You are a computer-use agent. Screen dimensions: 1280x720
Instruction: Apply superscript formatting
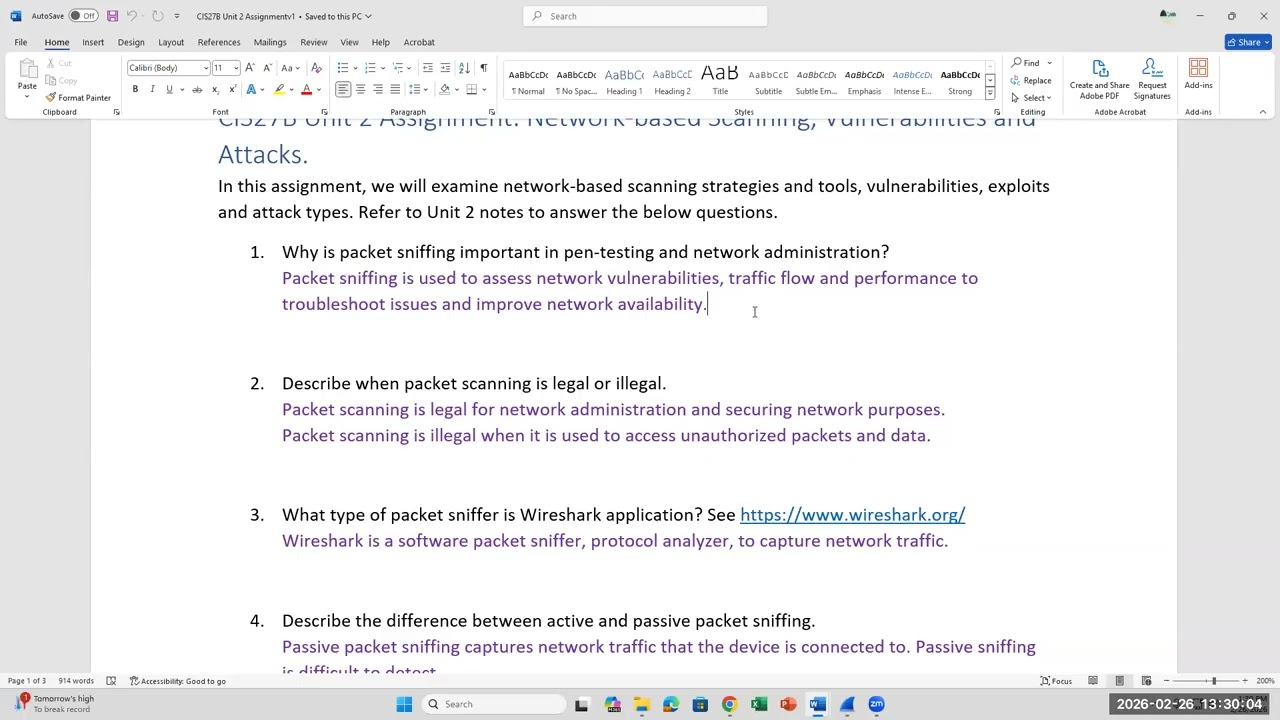231,90
